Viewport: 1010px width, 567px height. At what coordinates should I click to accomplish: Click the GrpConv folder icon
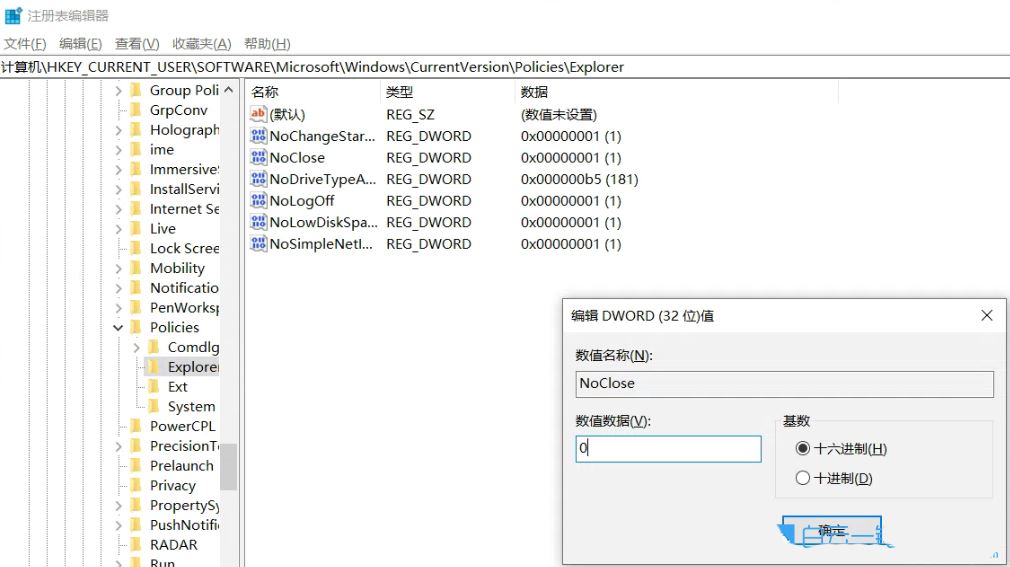pyautogui.click(x=136, y=110)
